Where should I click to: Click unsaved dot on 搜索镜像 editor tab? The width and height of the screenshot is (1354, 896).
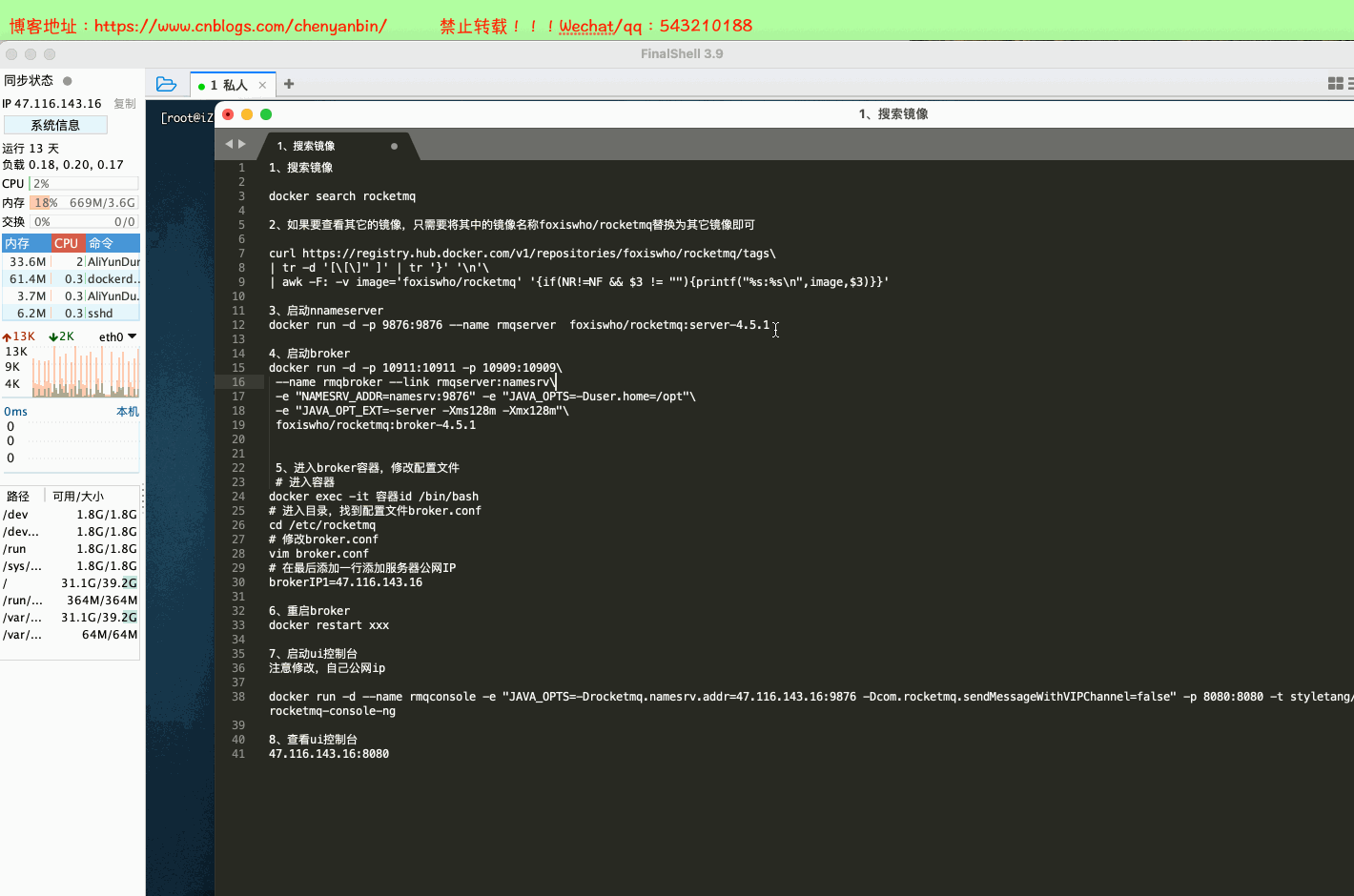click(x=394, y=146)
